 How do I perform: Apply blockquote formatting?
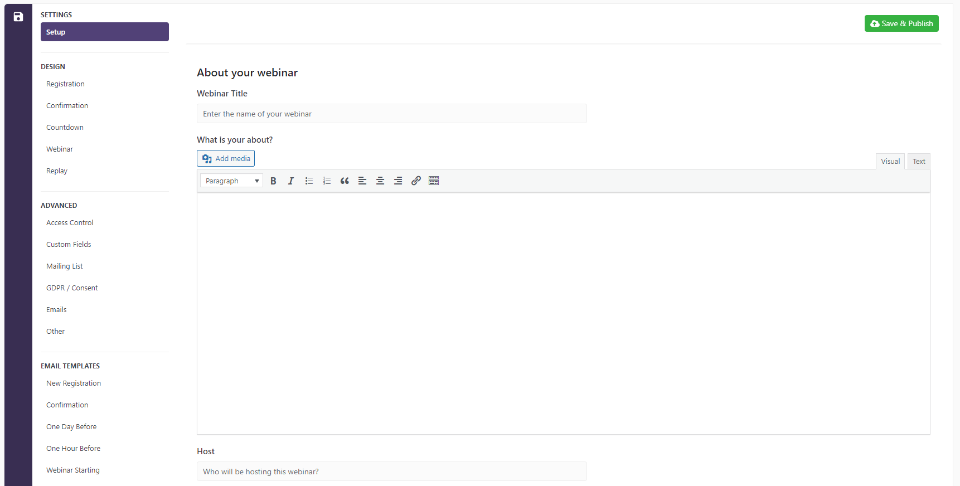tap(345, 181)
